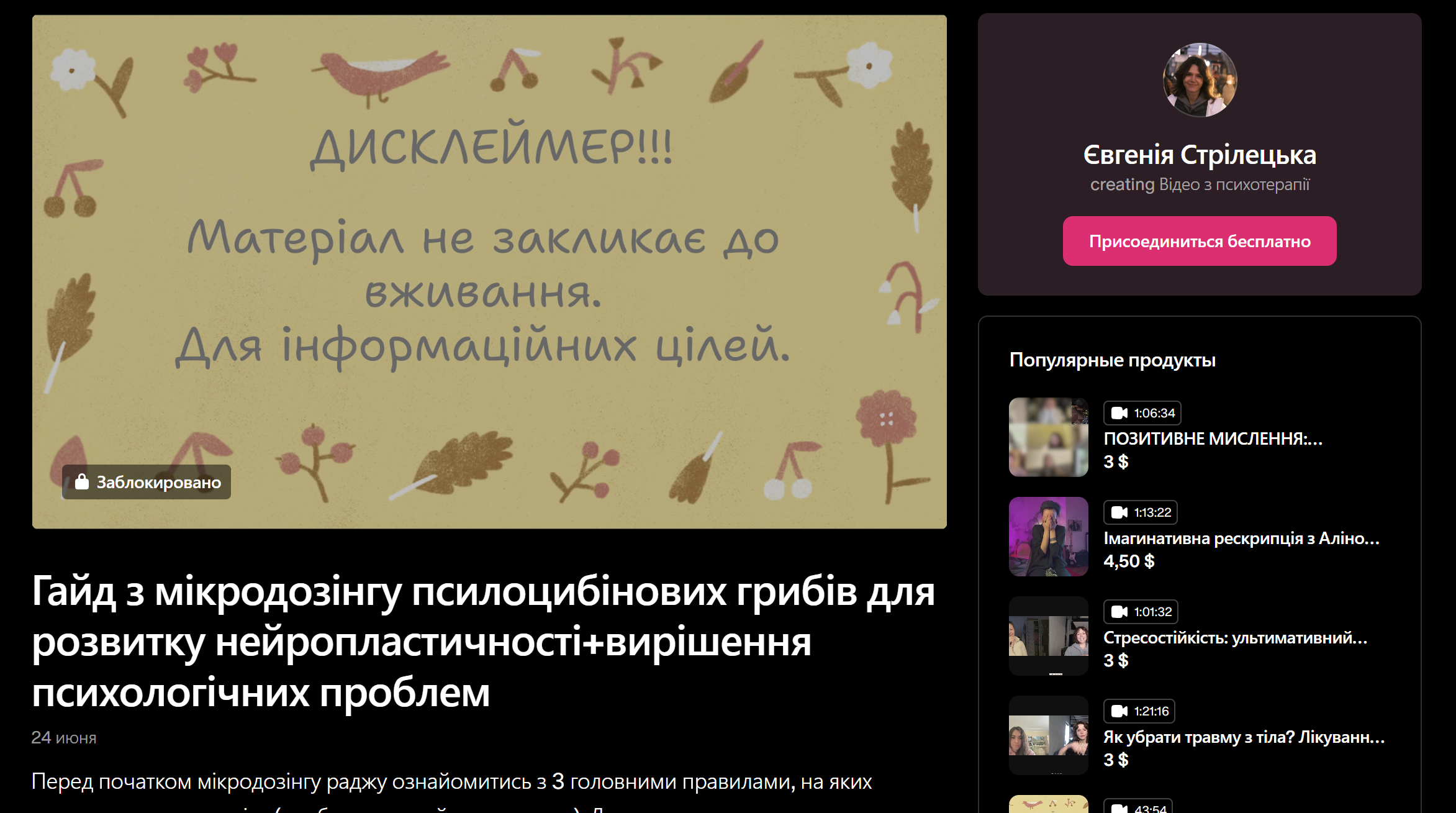
Task: Open Євгенія Стрілецька profile avatar
Action: click(1200, 80)
